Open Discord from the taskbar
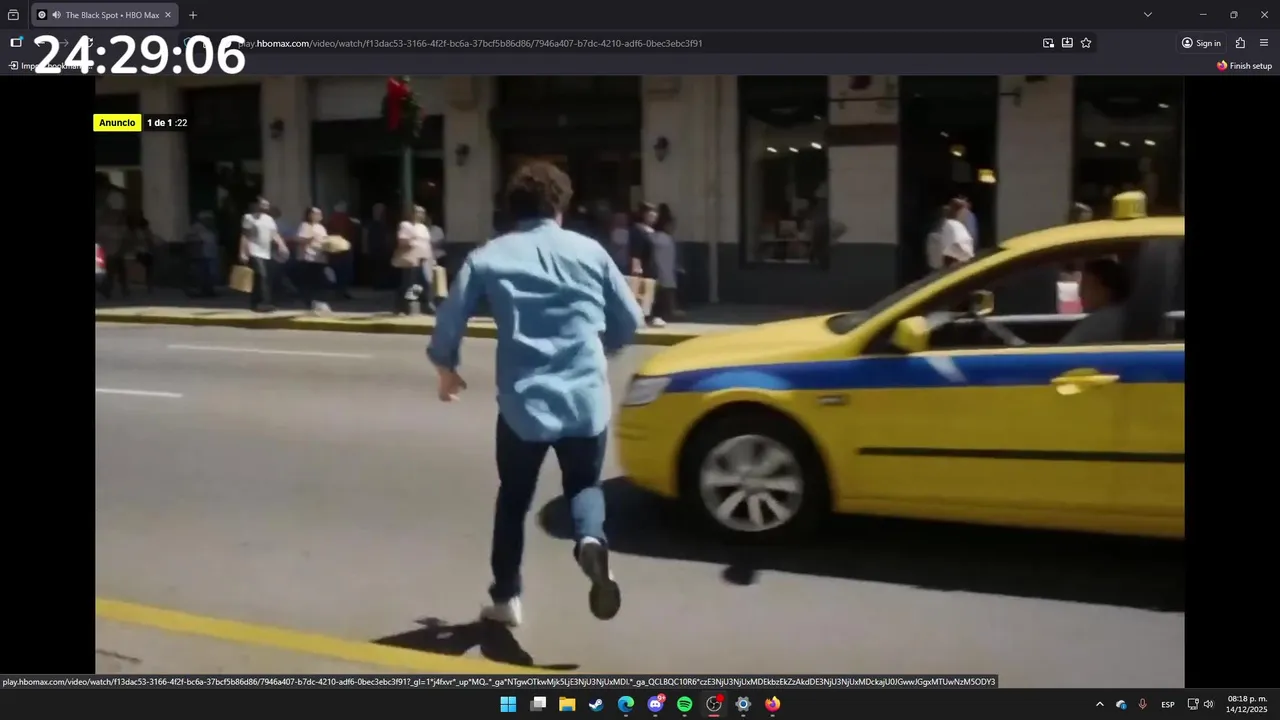The width and height of the screenshot is (1280, 720). coord(655,704)
